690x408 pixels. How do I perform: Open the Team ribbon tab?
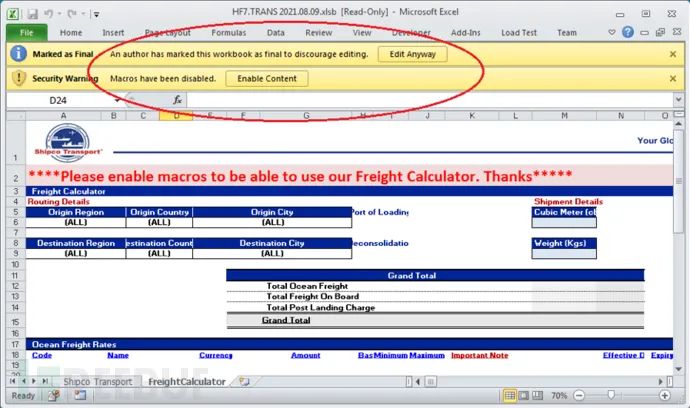point(567,33)
